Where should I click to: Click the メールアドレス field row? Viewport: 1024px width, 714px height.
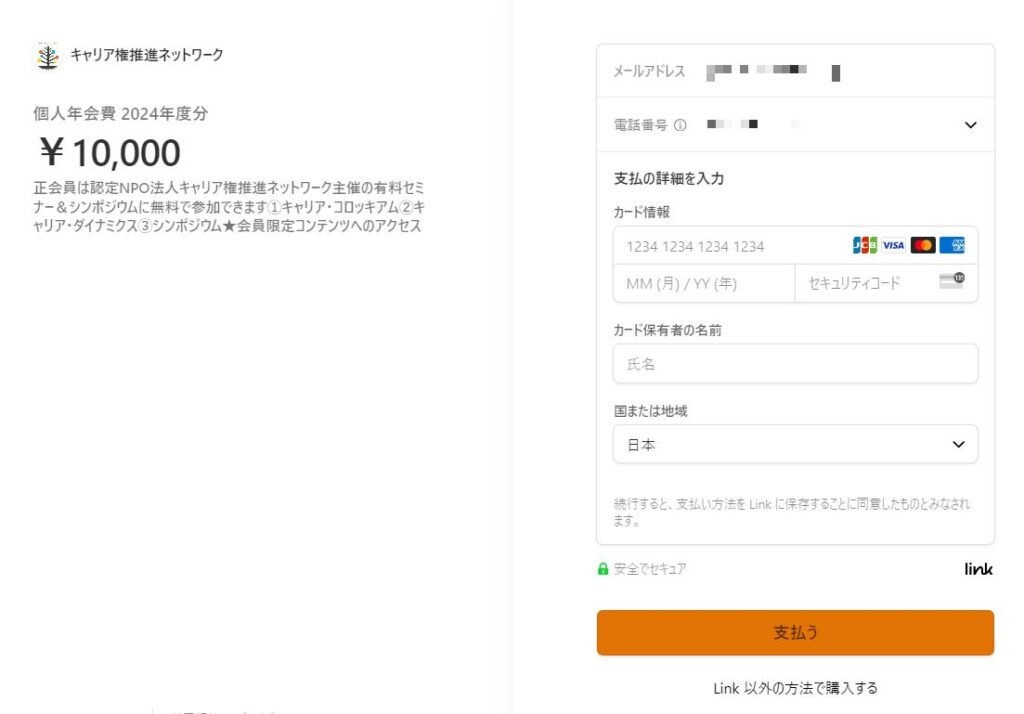795,71
